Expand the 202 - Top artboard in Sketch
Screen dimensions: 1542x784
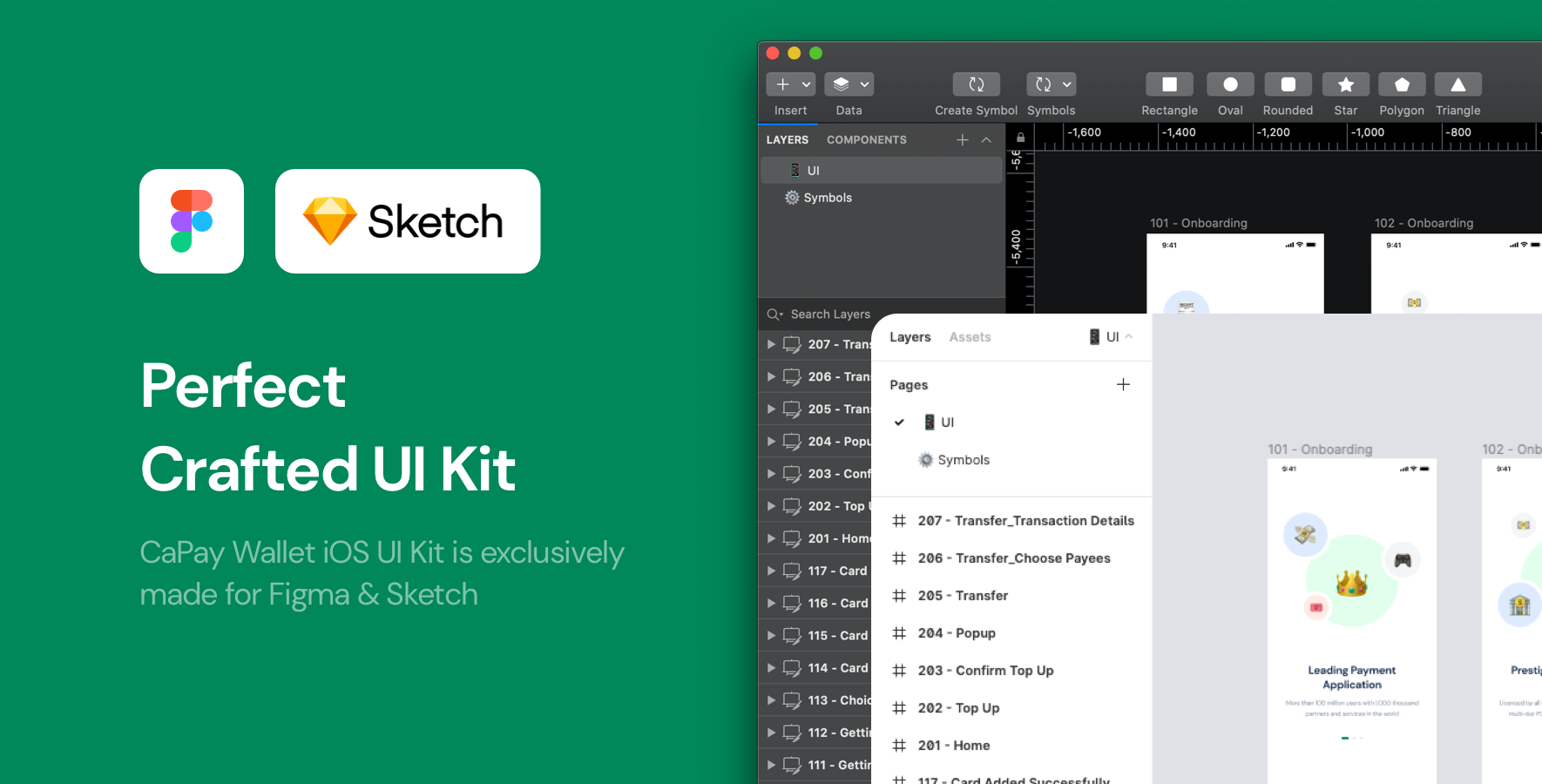tap(771, 506)
